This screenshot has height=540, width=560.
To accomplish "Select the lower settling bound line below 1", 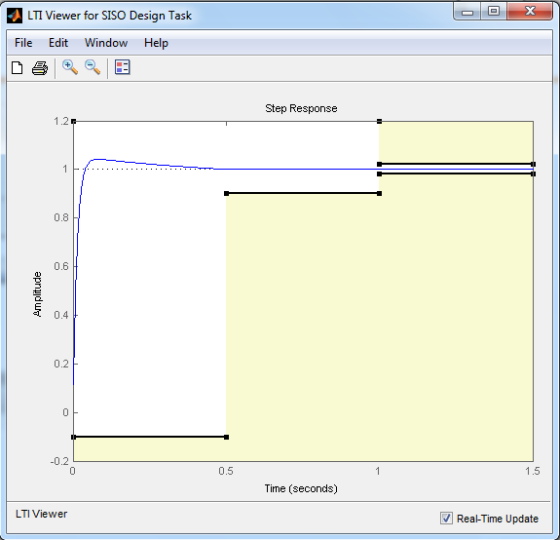I will [x=456, y=174].
